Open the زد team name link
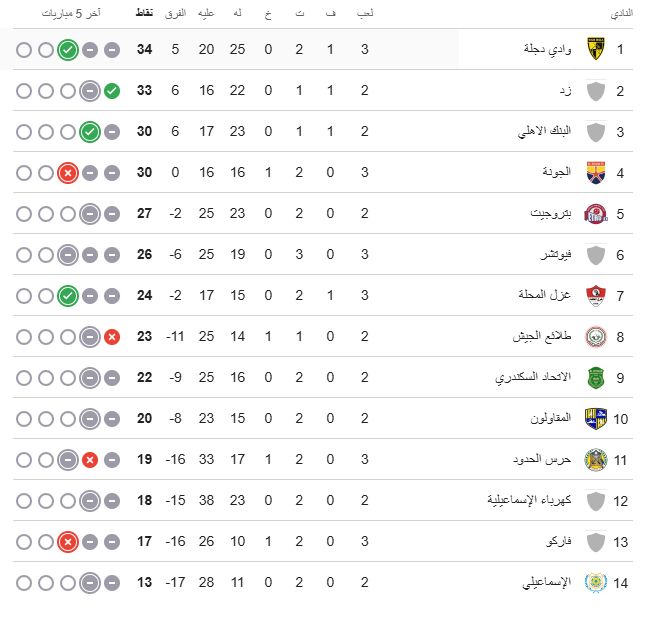The height and width of the screenshot is (620, 655). click(565, 90)
